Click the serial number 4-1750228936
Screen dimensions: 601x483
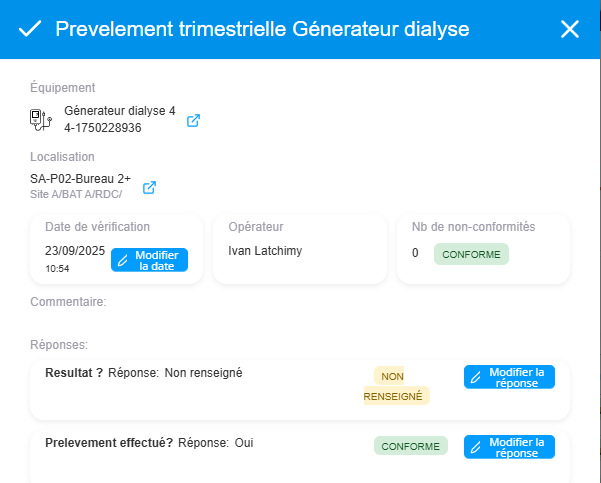[x=102, y=128]
